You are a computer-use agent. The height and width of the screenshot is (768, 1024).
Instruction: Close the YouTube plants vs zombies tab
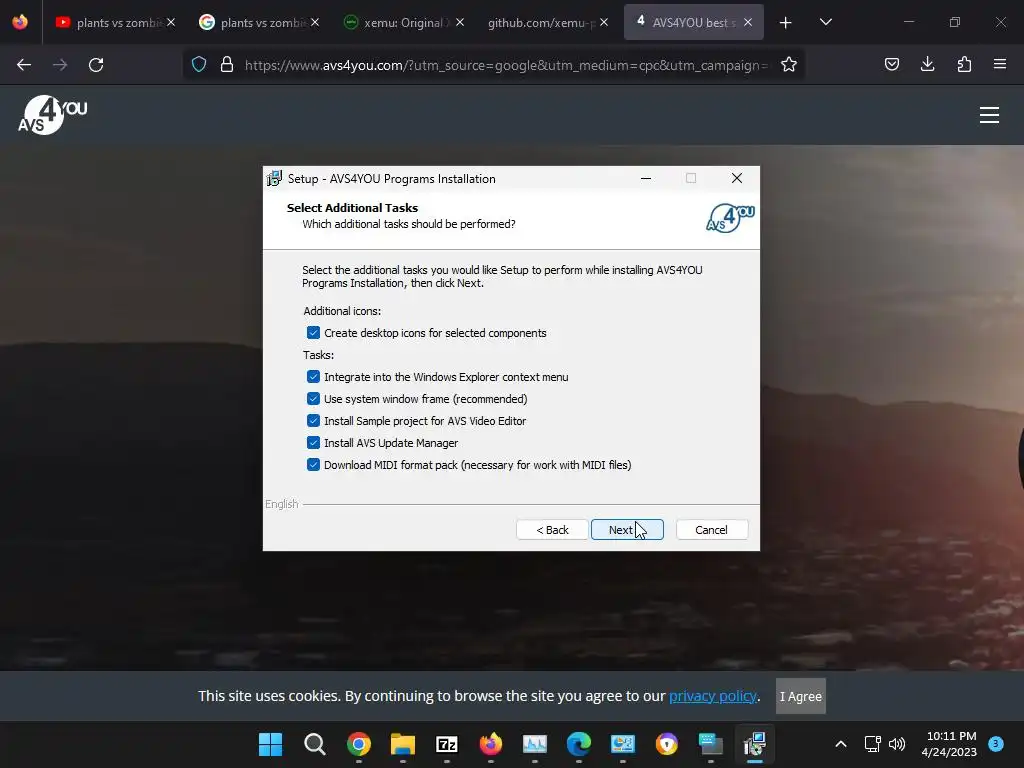pyautogui.click(x=171, y=23)
